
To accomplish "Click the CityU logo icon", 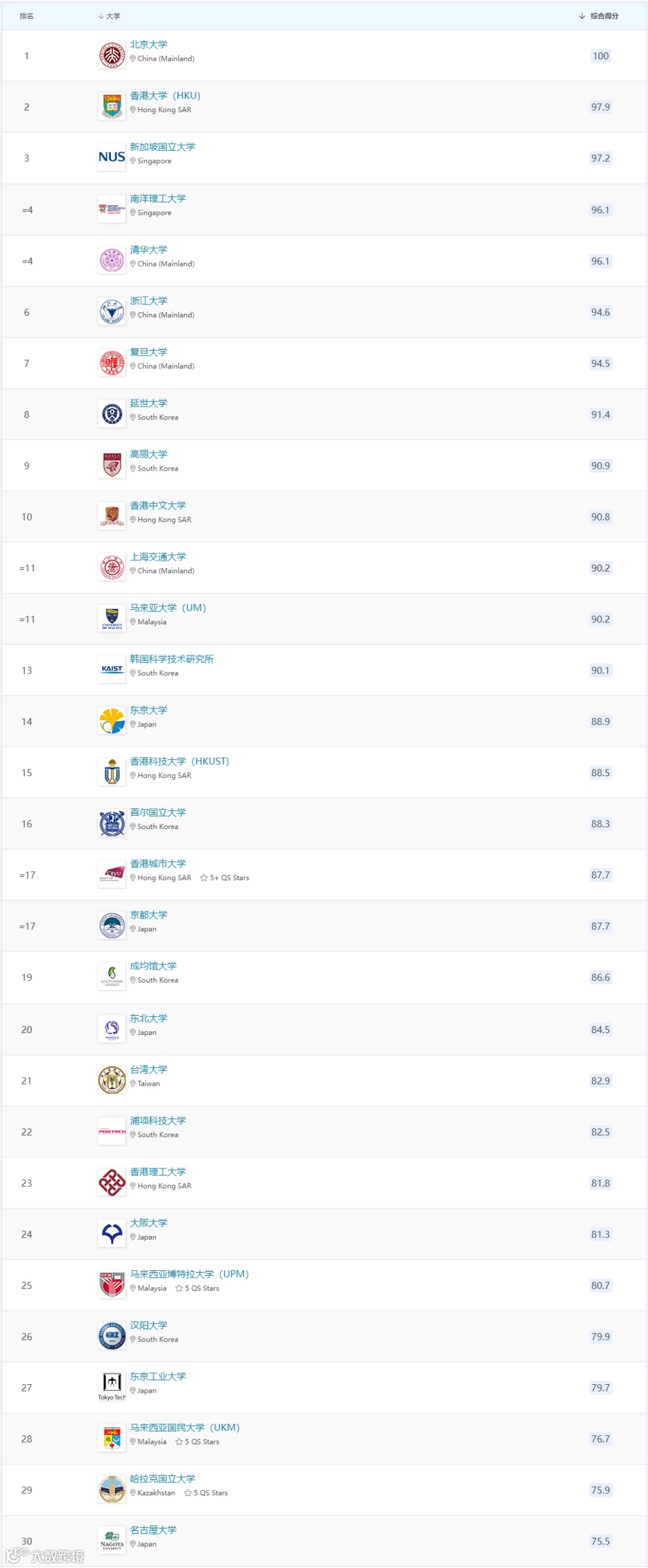I will tap(112, 875).
